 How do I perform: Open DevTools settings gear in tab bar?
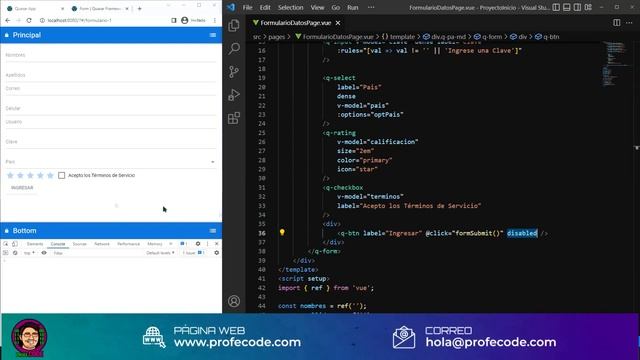[x=198, y=244]
